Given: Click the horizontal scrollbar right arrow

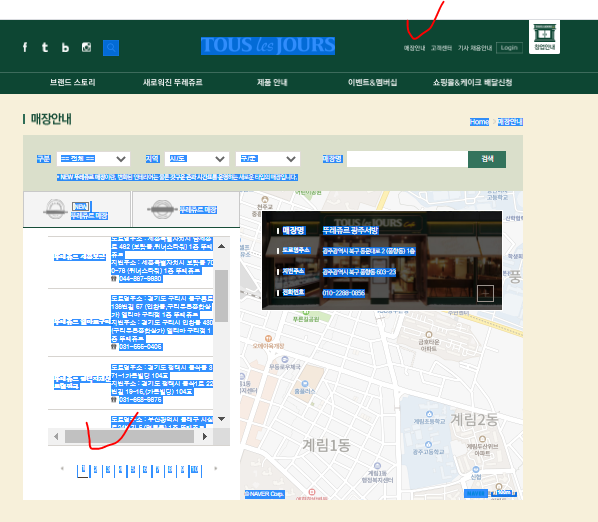Looking at the screenshot, I should [205, 436].
